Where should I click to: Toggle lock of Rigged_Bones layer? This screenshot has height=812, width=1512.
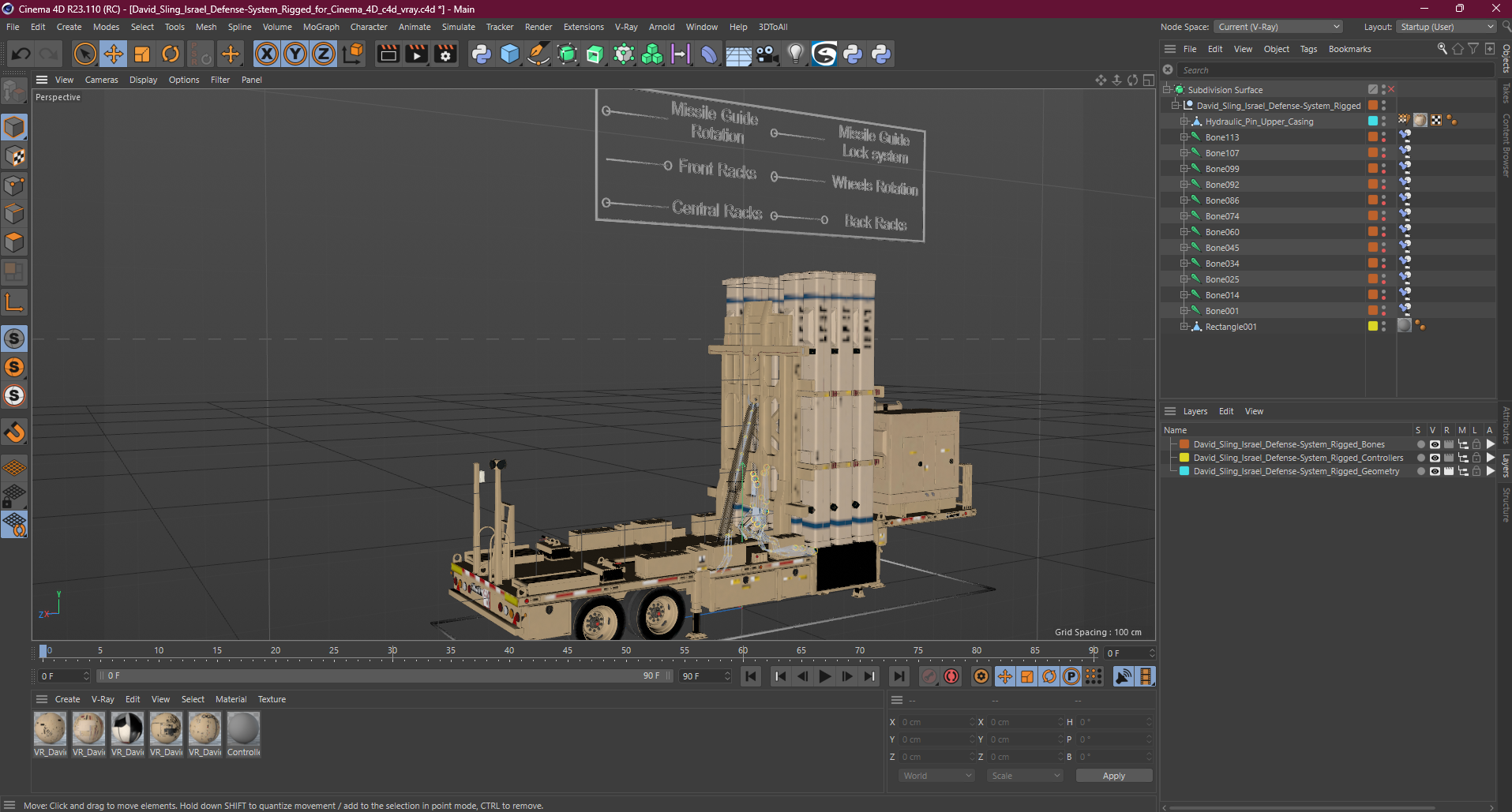coord(1476,444)
